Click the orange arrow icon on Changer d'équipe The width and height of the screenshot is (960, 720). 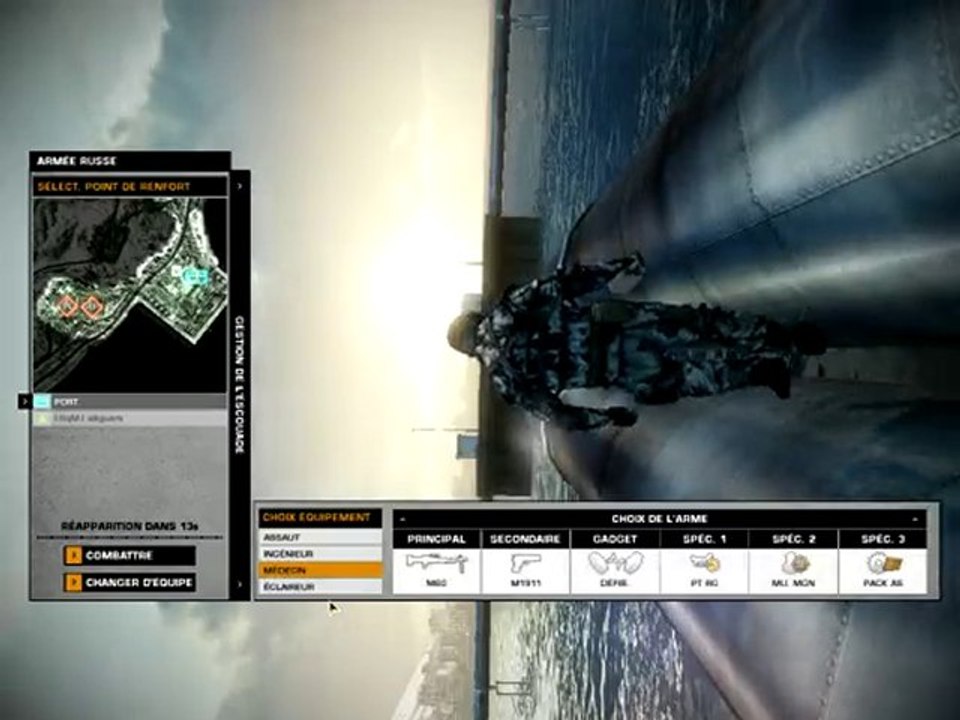(73, 582)
